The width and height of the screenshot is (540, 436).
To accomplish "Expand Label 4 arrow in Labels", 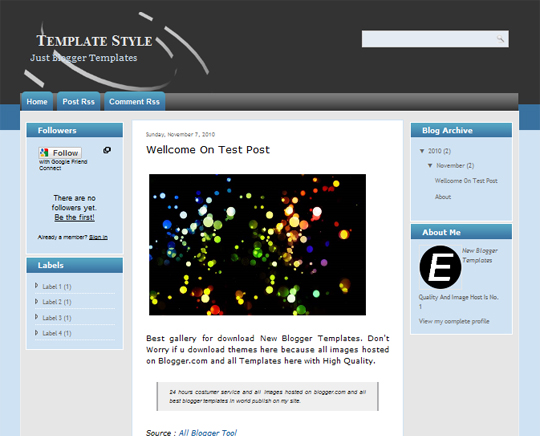I will tap(37, 333).
